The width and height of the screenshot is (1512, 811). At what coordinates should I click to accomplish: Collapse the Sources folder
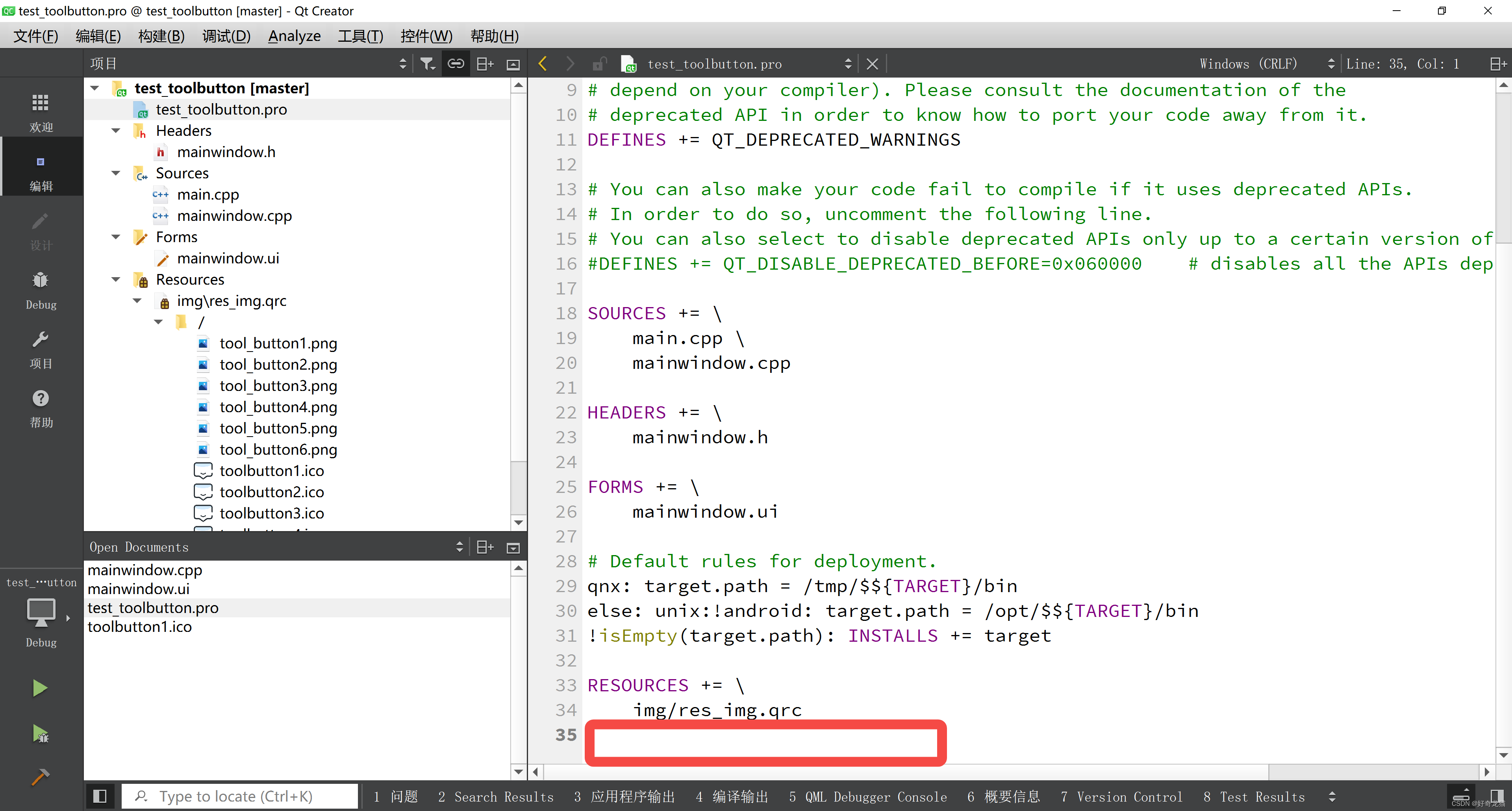pyautogui.click(x=116, y=173)
